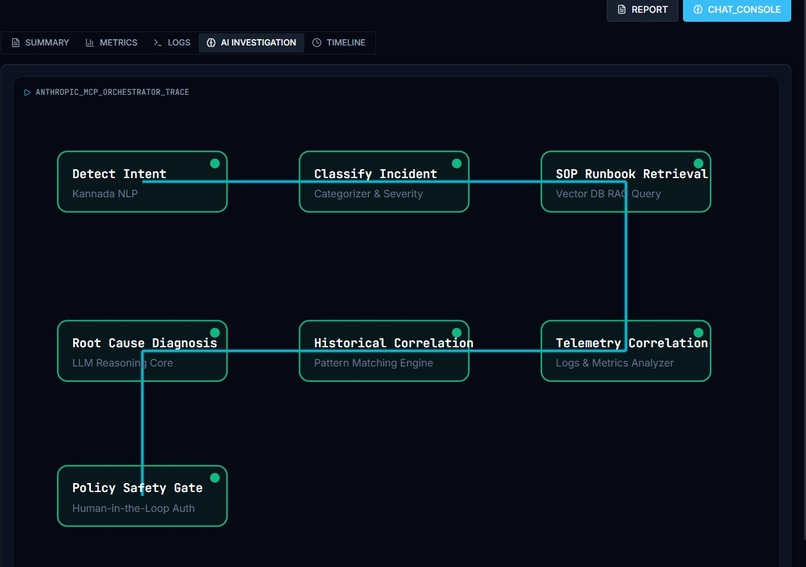Click the 'Logs & Metrics Analyzer' subtitle

tap(614, 363)
